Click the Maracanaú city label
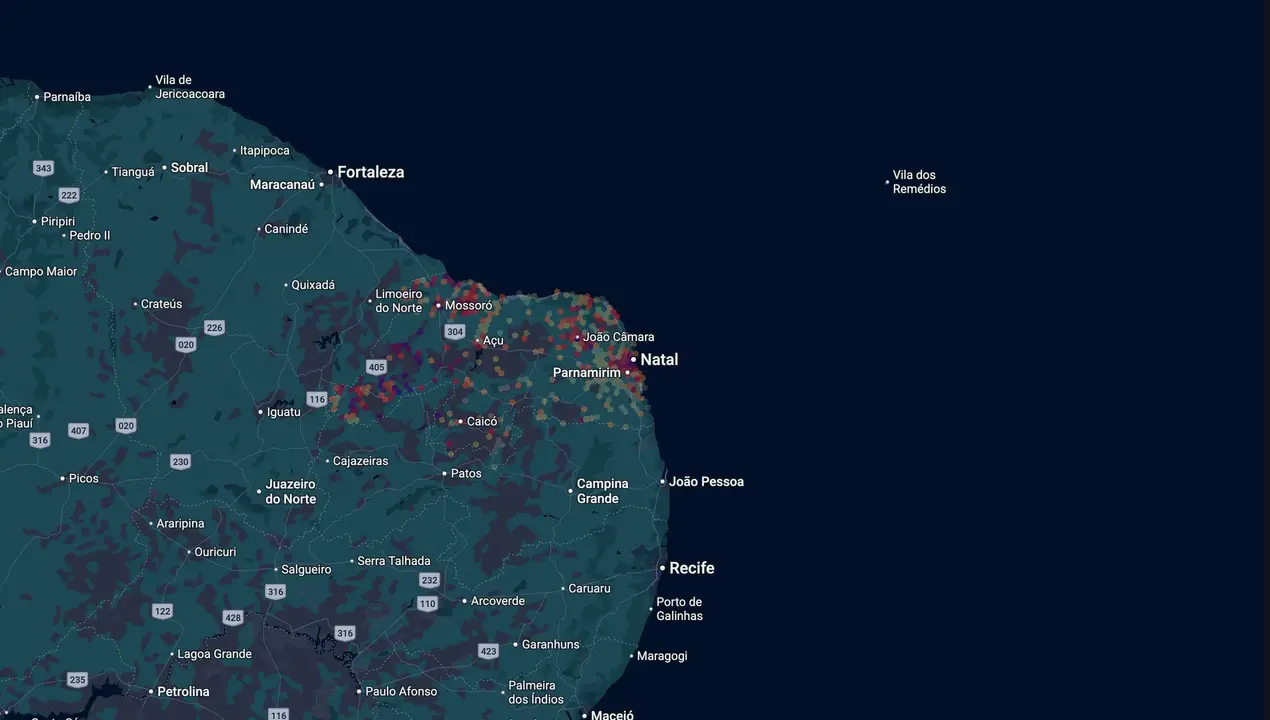Viewport: 1270px width, 720px height. 283,185
